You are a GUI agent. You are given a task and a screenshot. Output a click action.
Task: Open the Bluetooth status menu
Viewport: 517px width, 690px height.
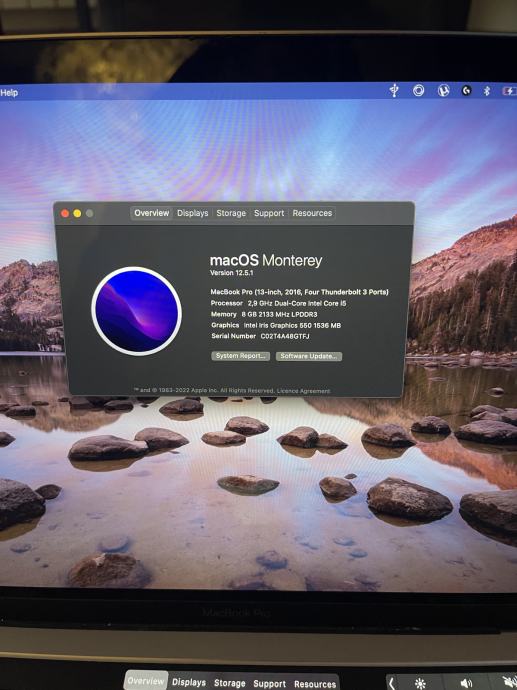pyautogui.click(x=487, y=91)
